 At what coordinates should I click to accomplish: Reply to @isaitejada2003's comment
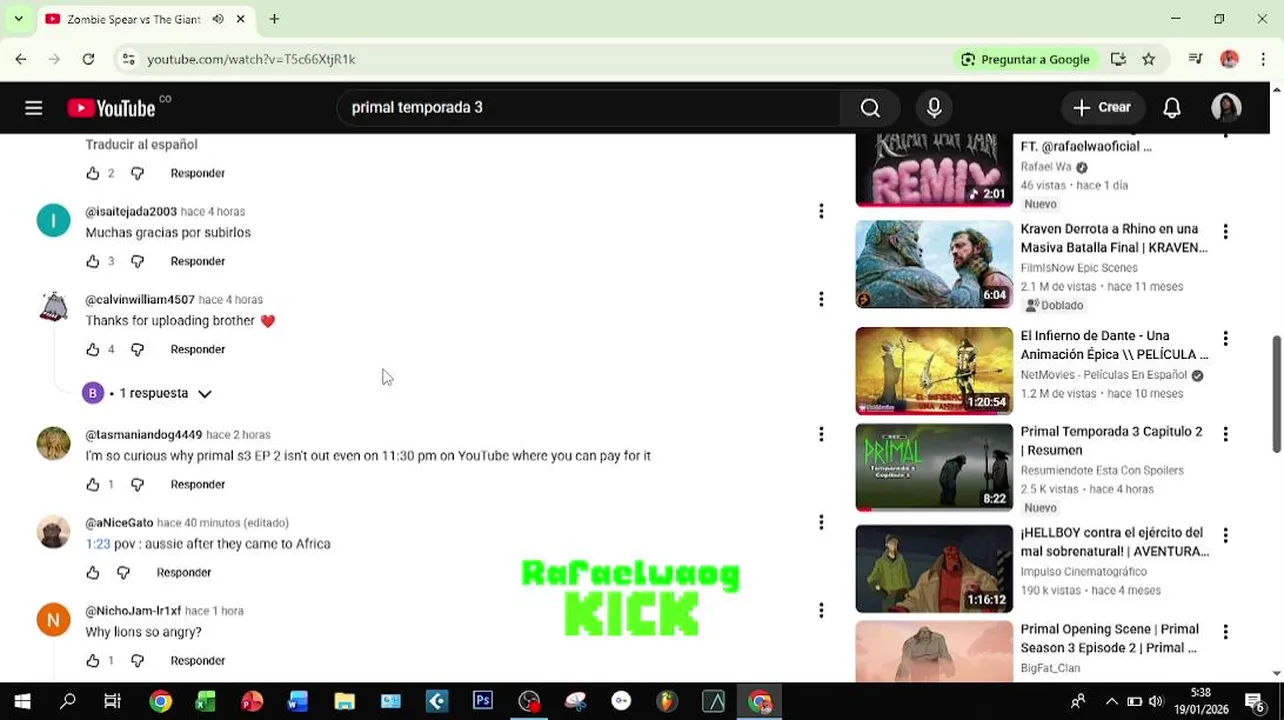tap(198, 261)
